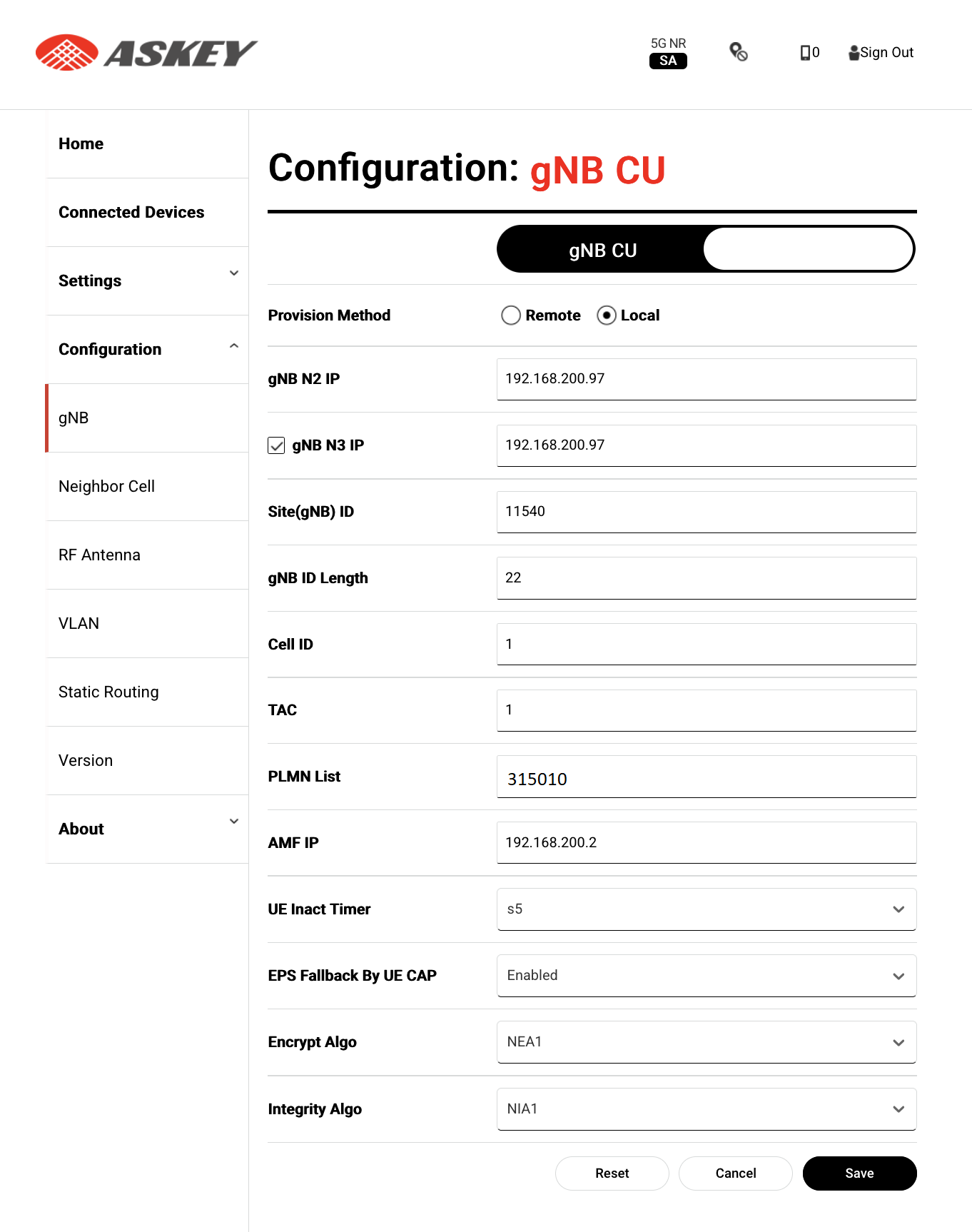This screenshot has width=972, height=1232.
Task: Click the 5G NR SA status indicator
Action: [668, 53]
